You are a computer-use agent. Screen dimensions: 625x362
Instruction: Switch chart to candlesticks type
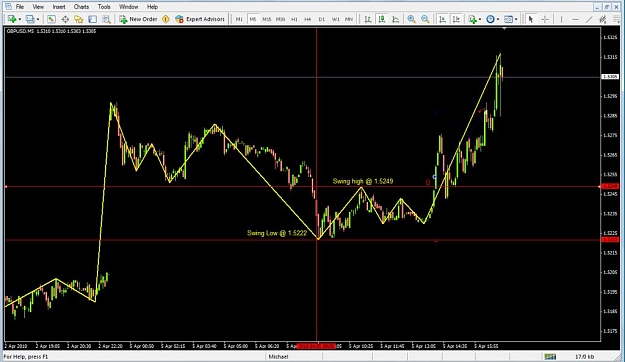(x=382, y=19)
